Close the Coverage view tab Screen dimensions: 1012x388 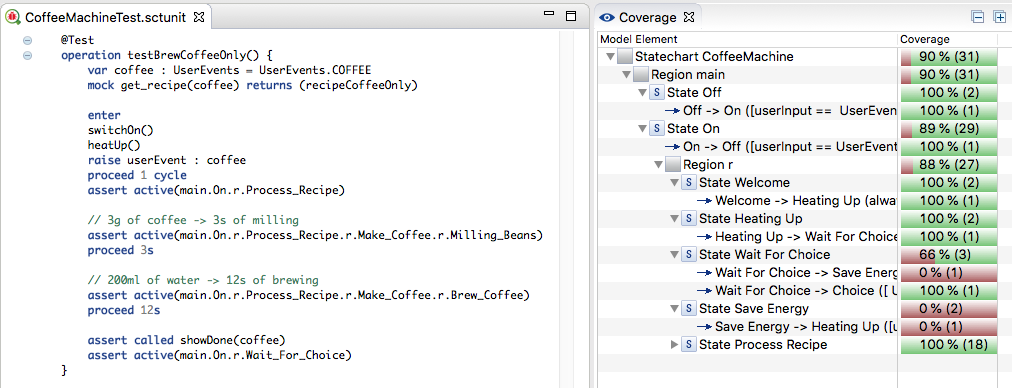pyautogui.click(x=689, y=17)
